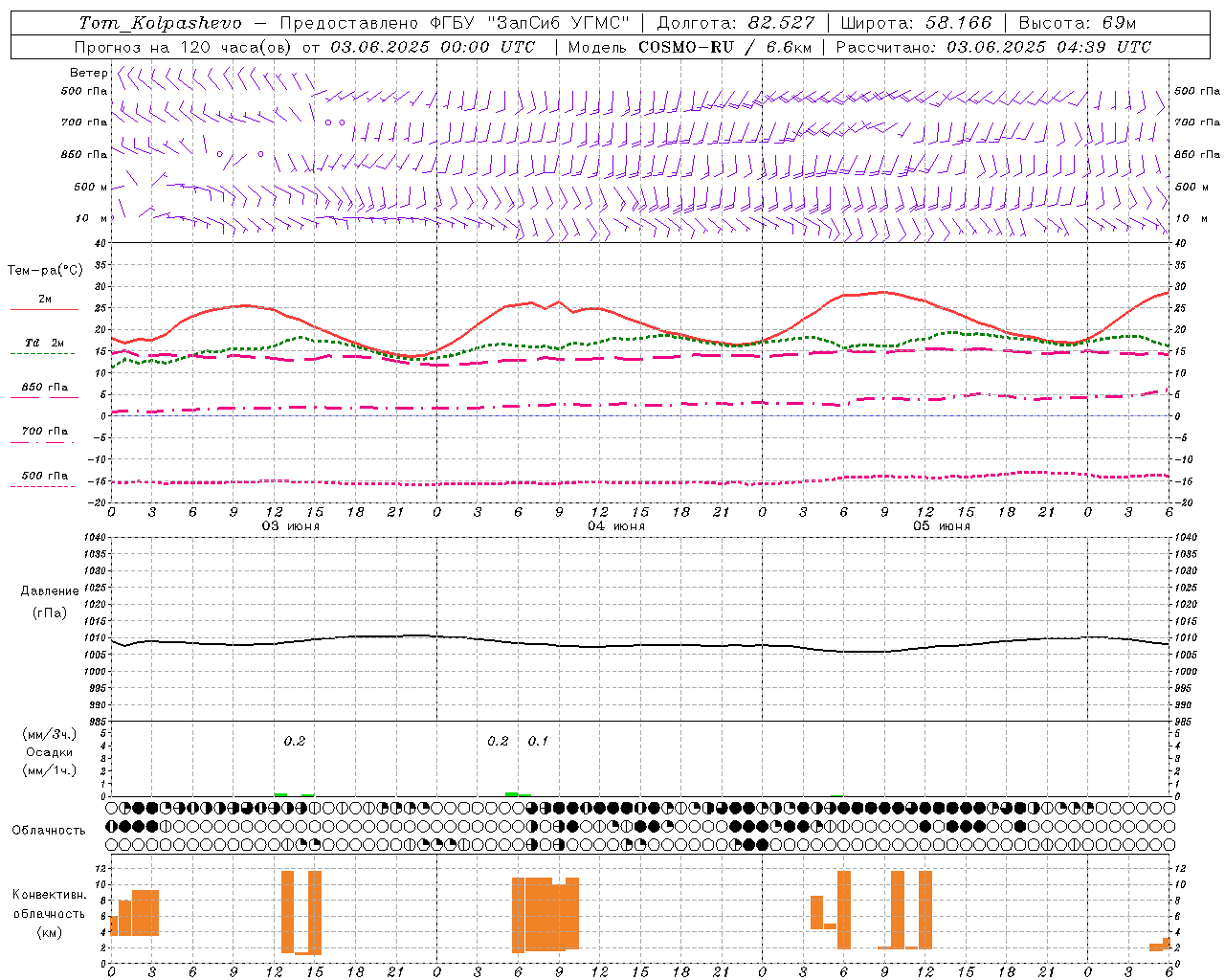Screen dimensions: 1225x980
Task: Click the left '500 м' wind level label
Action: click(91, 187)
